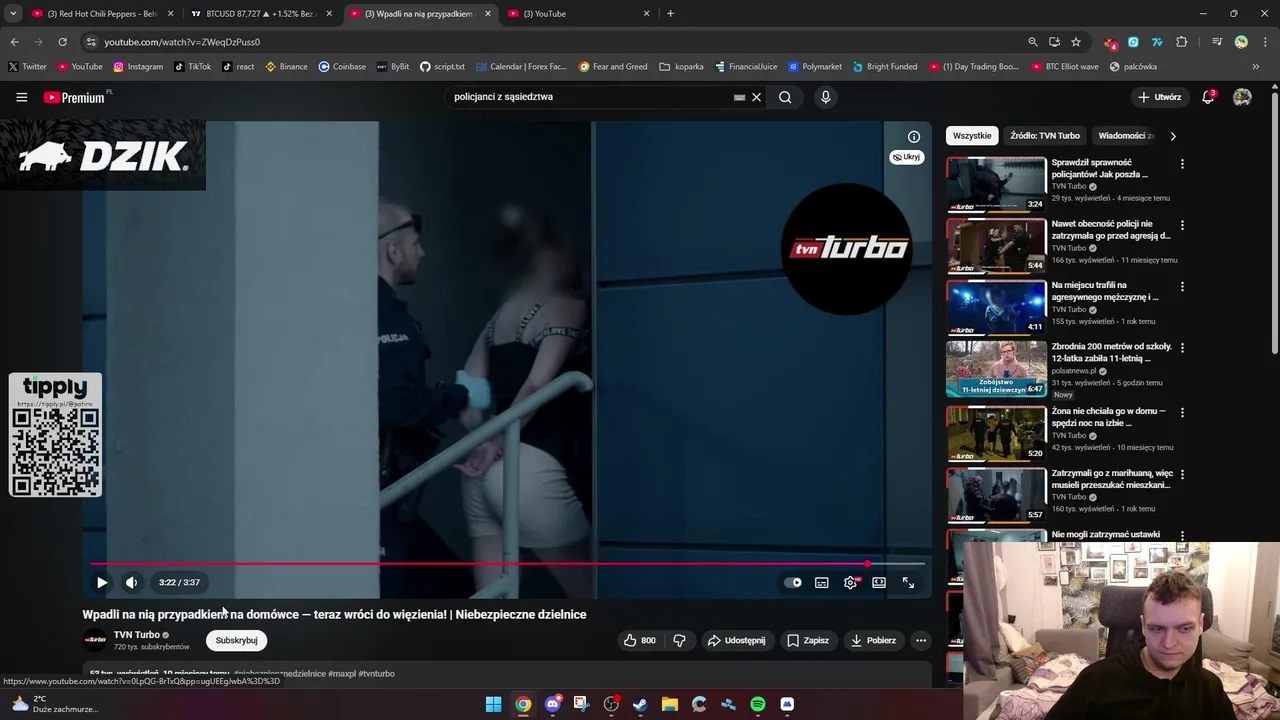1280x720 pixels.
Task: Open options for Zatrzymali go z marihuaną video
Action: [1182, 474]
